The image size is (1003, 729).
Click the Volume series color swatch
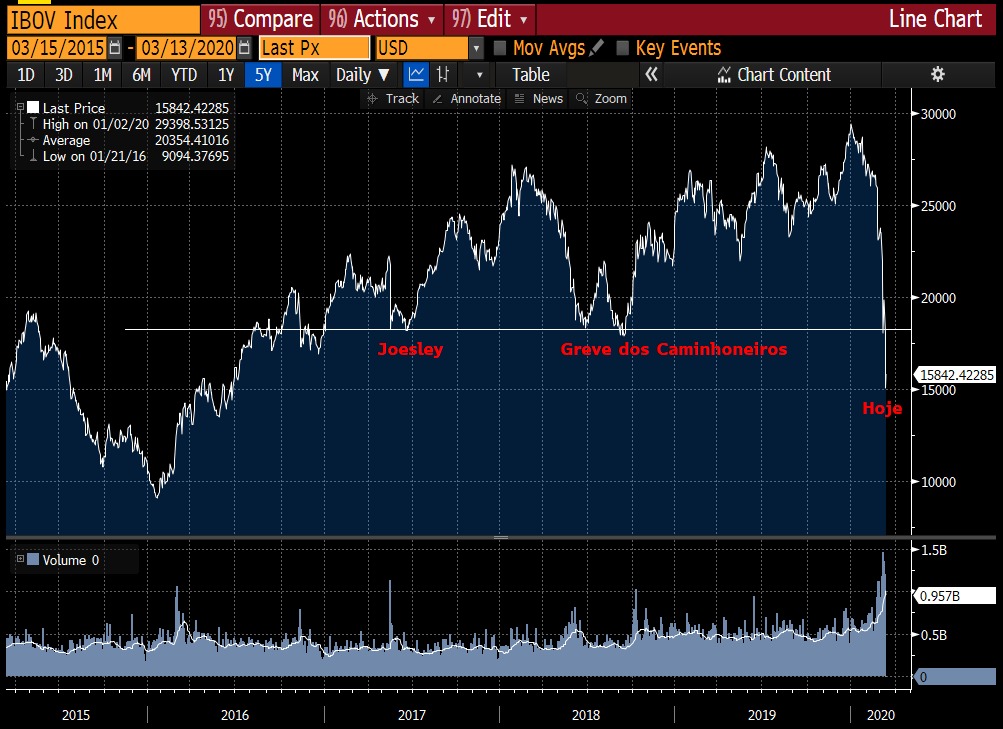[x=34, y=560]
